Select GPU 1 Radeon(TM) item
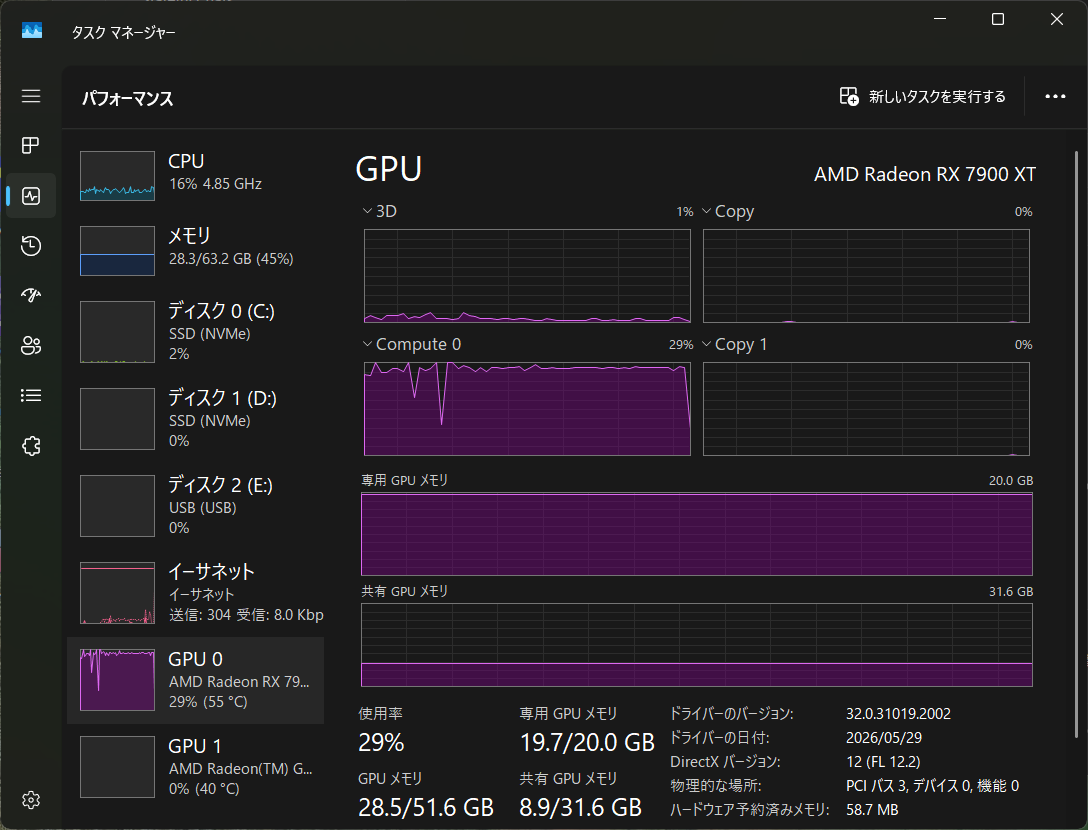1088x830 pixels. tap(196, 767)
